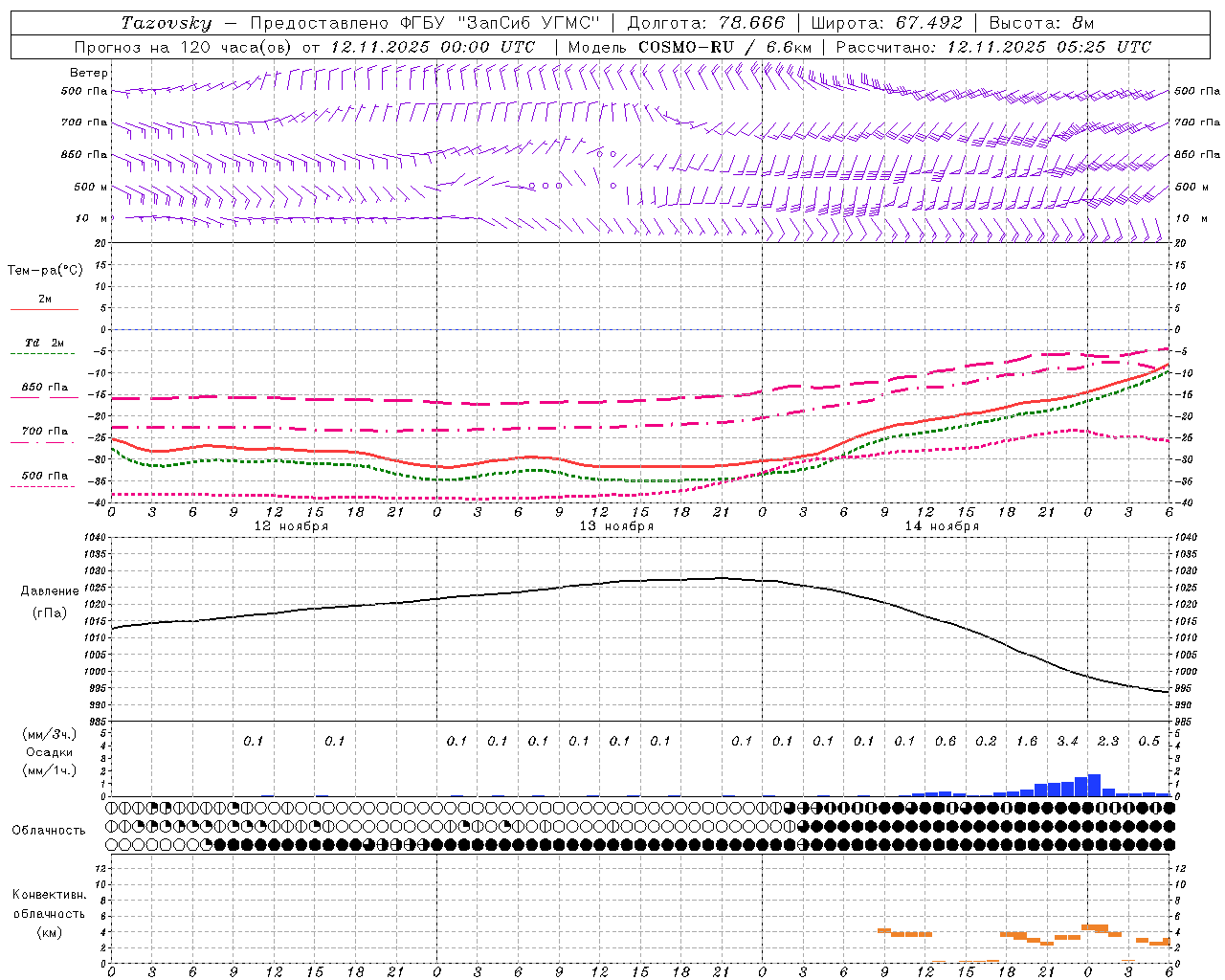1225x980 pixels.
Task: Select the elevation text Высота: 8м
Action: point(1041,23)
